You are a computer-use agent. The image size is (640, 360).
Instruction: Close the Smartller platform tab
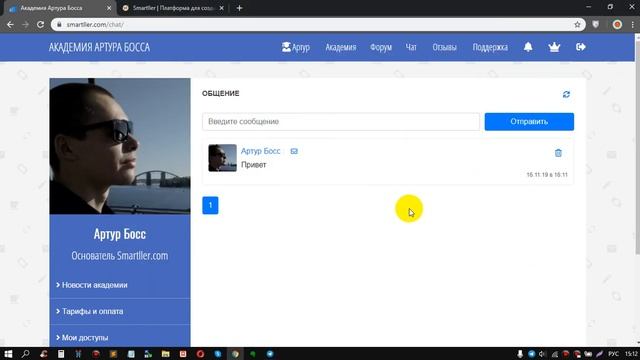tap(222, 8)
